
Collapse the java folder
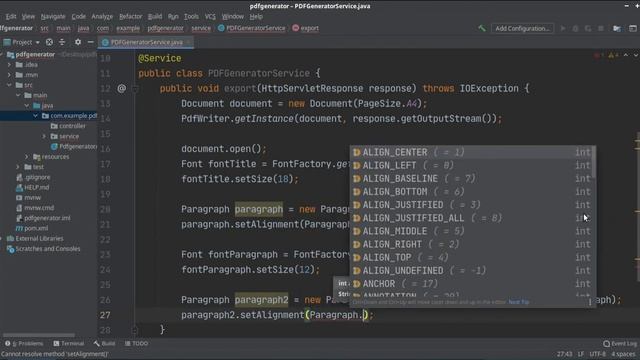pyautogui.click(x=27, y=105)
